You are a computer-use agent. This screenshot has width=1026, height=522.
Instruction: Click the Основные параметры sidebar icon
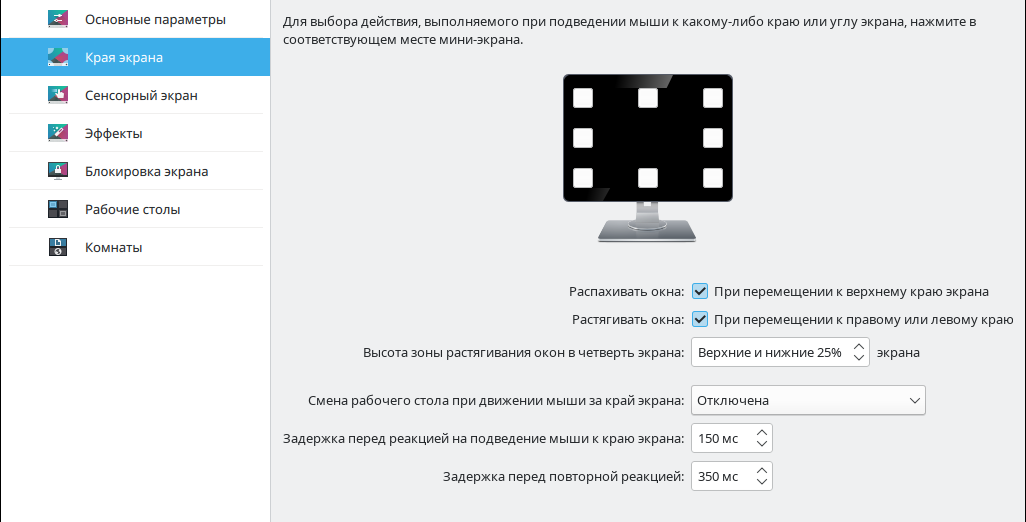[x=58, y=19]
